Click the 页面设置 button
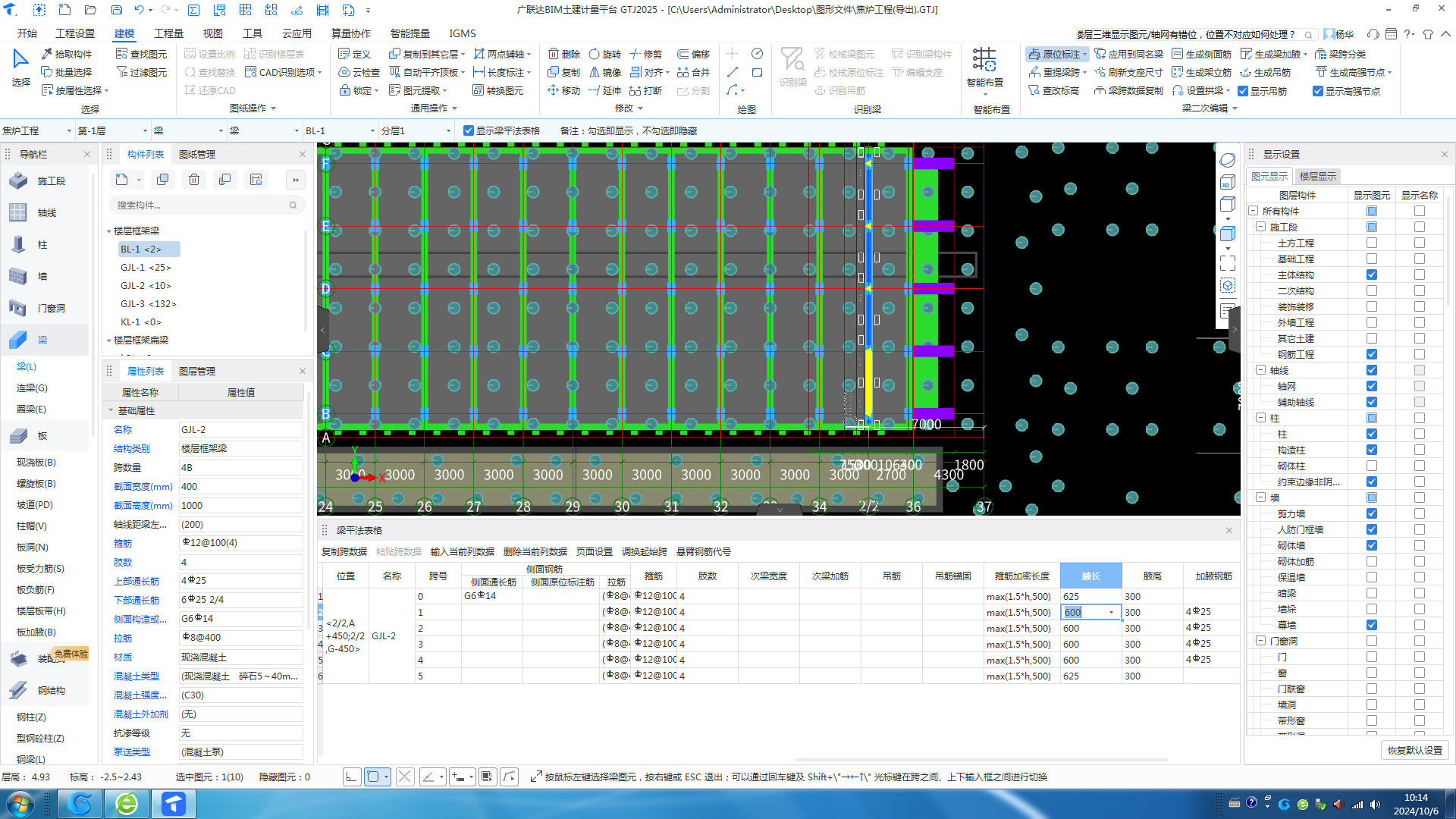1456x819 pixels. (x=595, y=551)
